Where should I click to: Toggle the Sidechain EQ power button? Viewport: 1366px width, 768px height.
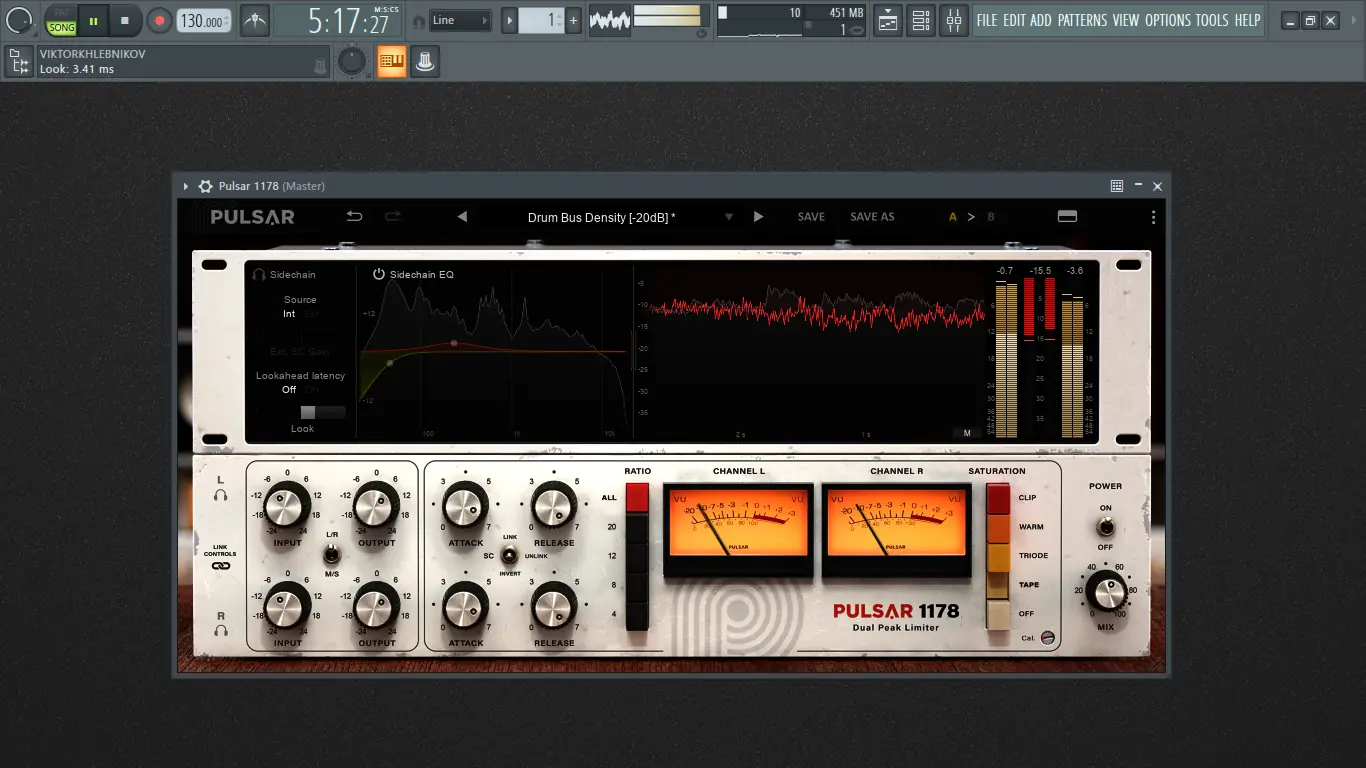pos(379,274)
